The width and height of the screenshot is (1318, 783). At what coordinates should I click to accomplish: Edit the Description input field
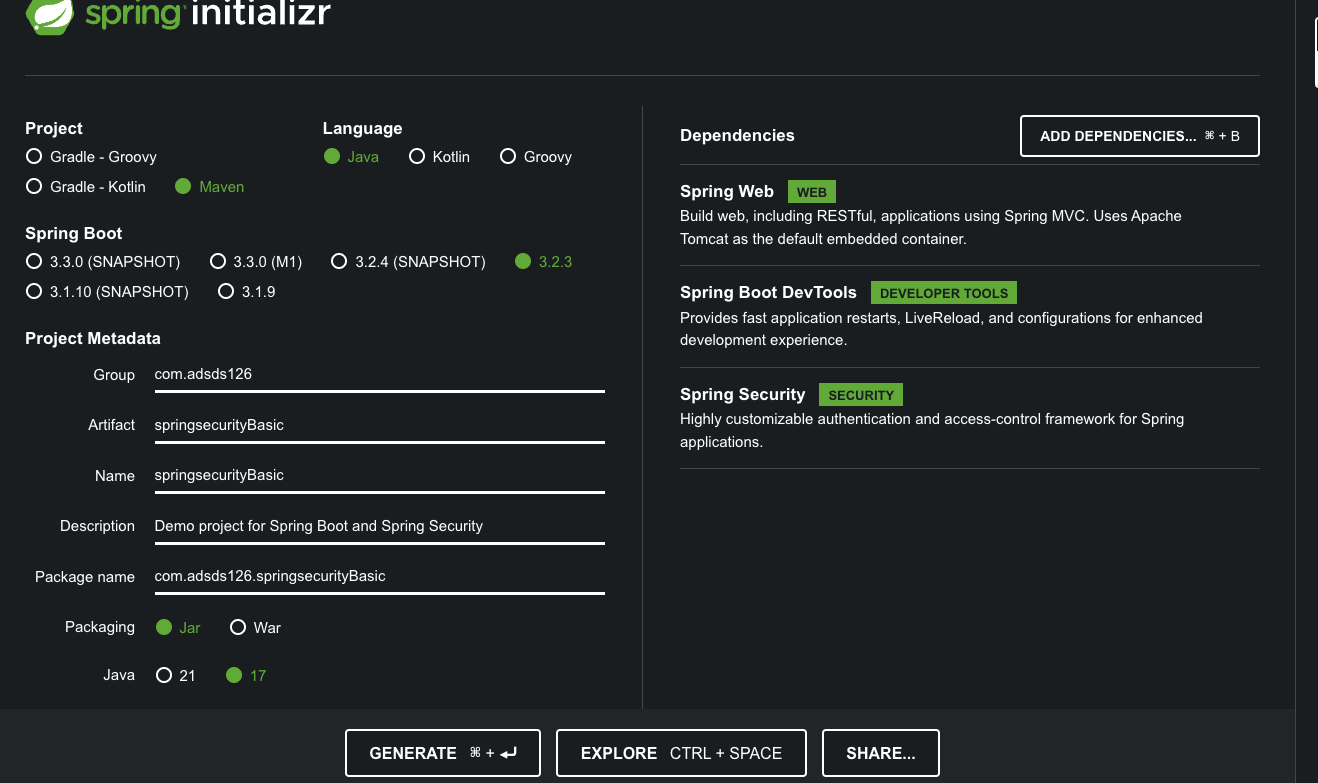380,526
